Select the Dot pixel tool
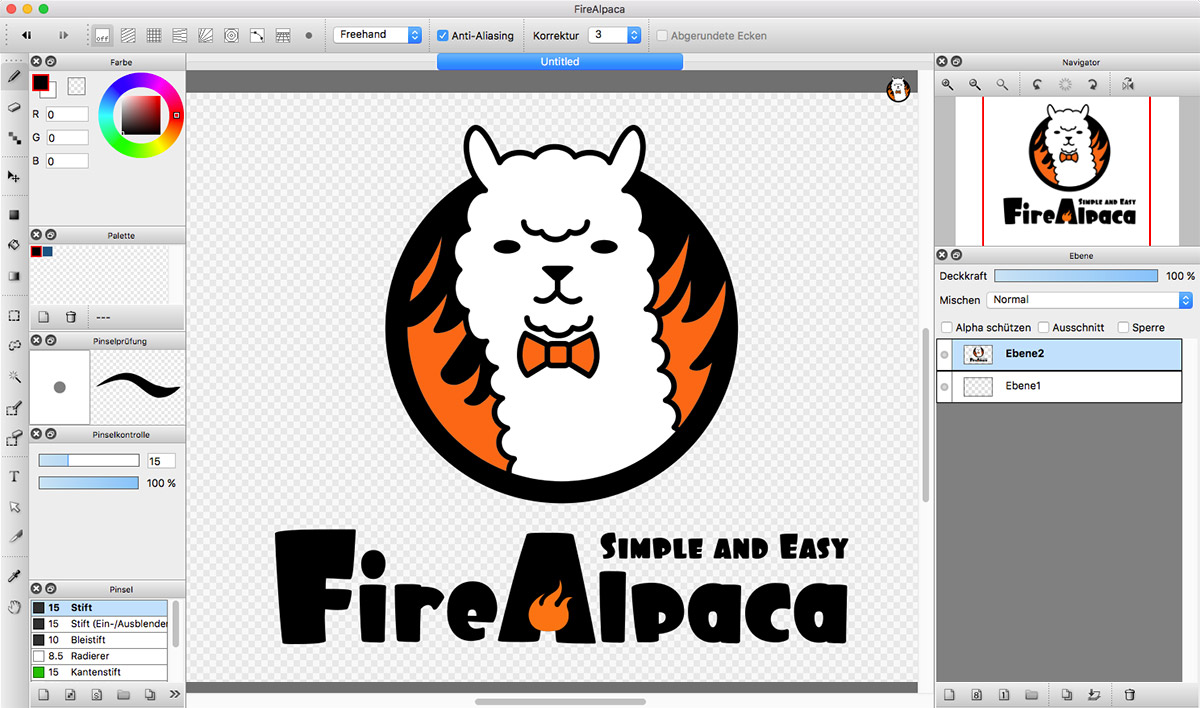1200x708 pixels. tap(14, 137)
